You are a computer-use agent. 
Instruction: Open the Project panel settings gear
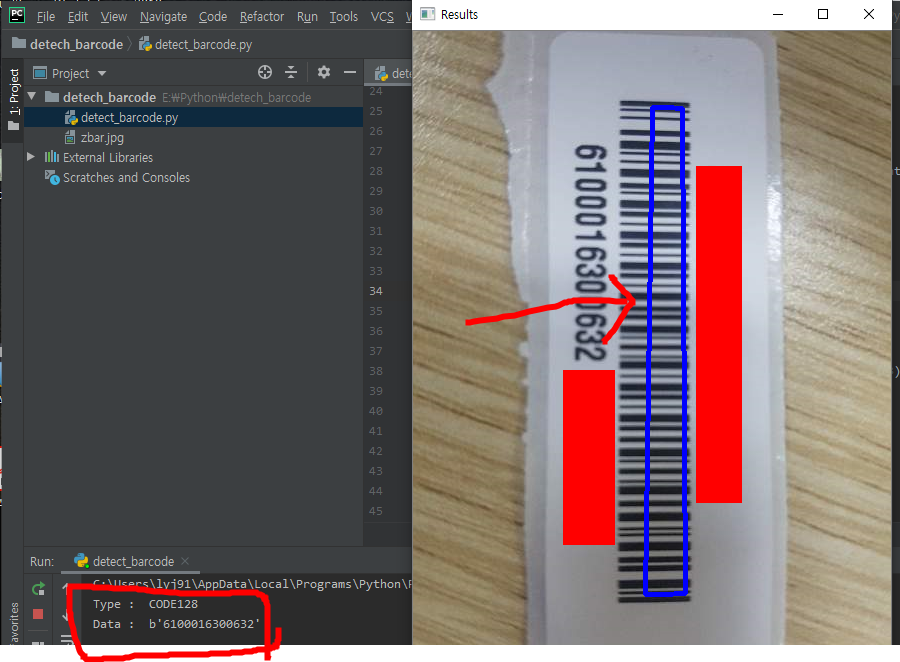323,72
